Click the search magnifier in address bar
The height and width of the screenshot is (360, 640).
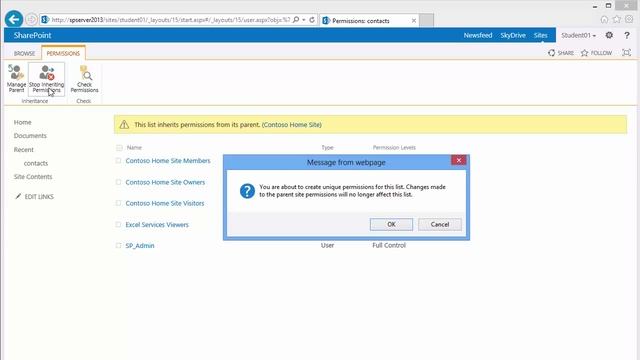[x=296, y=20]
